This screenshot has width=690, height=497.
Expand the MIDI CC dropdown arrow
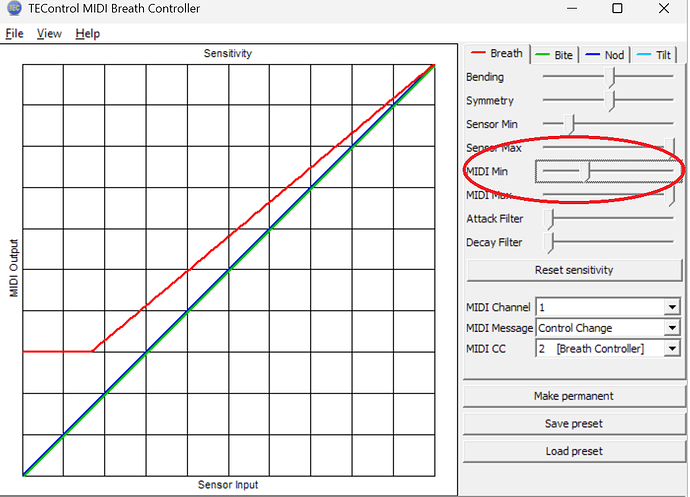tap(672, 349)
